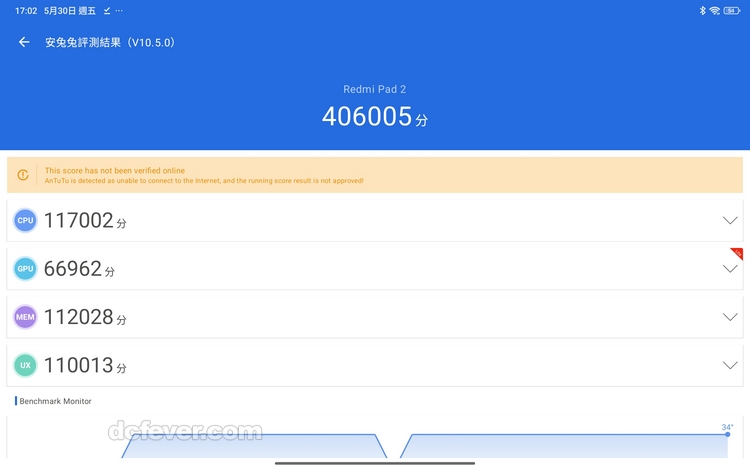This screenshot has height=469, width=750.
Task: Tap the Redmi Pad 2 device name
Action: click(375, 89)
